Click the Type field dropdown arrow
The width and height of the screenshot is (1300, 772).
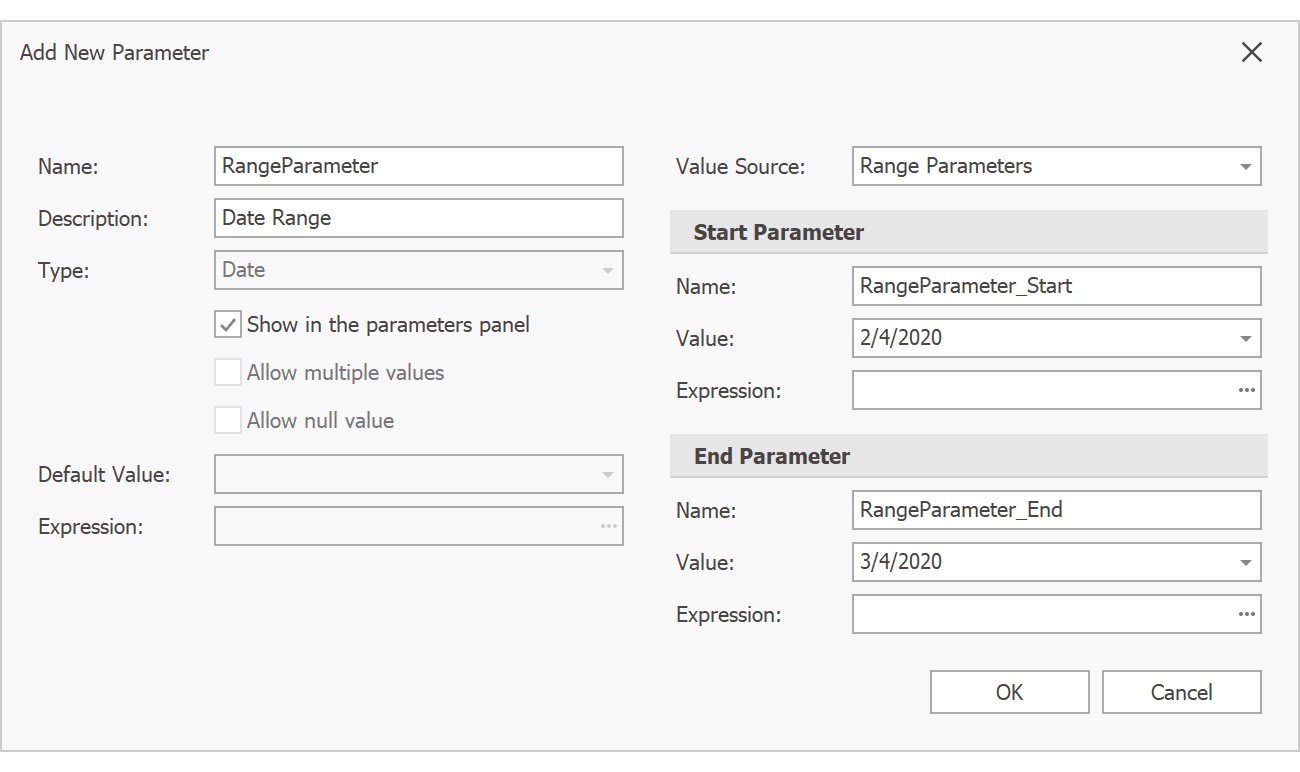[608, 270]
